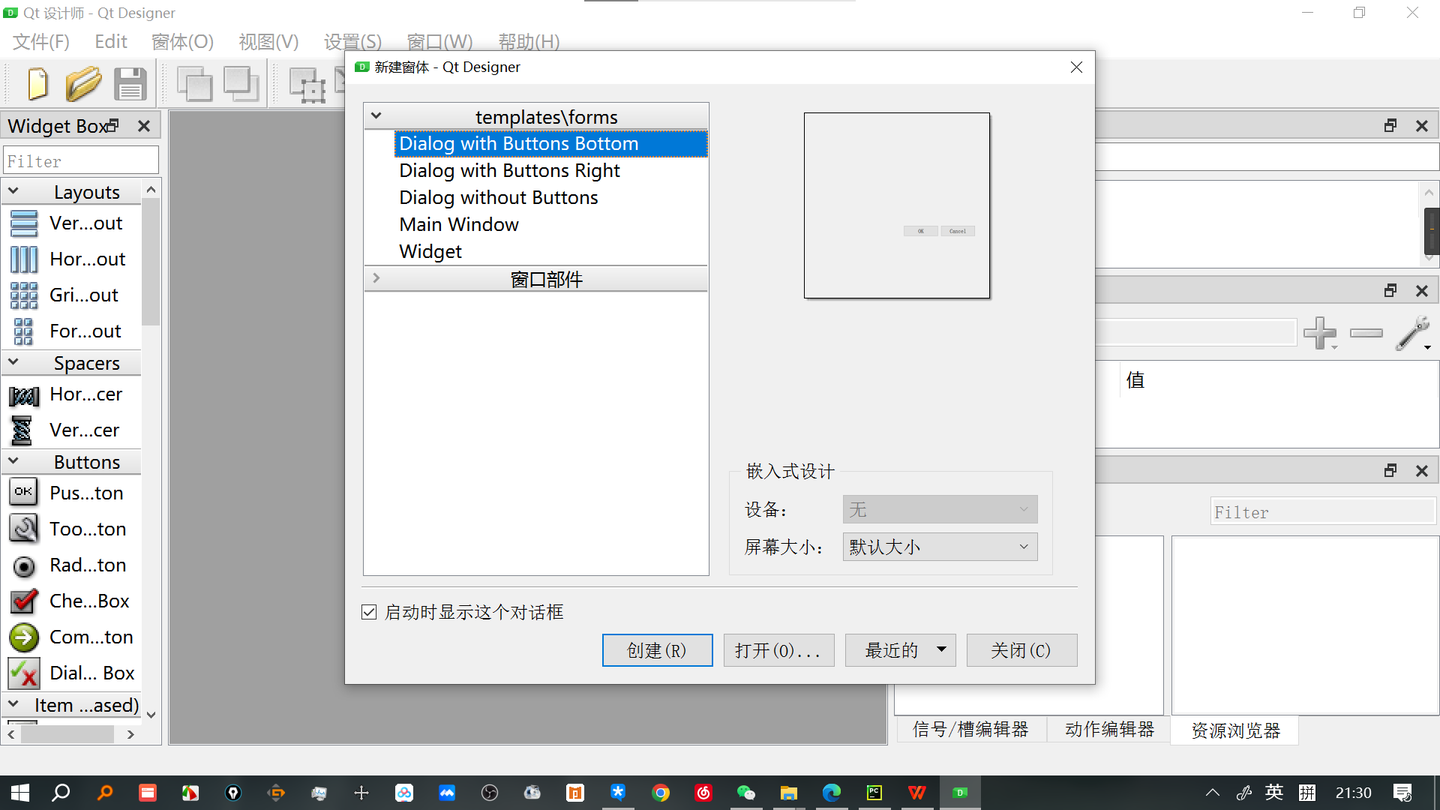This screenshot has width=1440, height=810.
Task: Open the 最近的 dropdown
Action: pos(900,650)
